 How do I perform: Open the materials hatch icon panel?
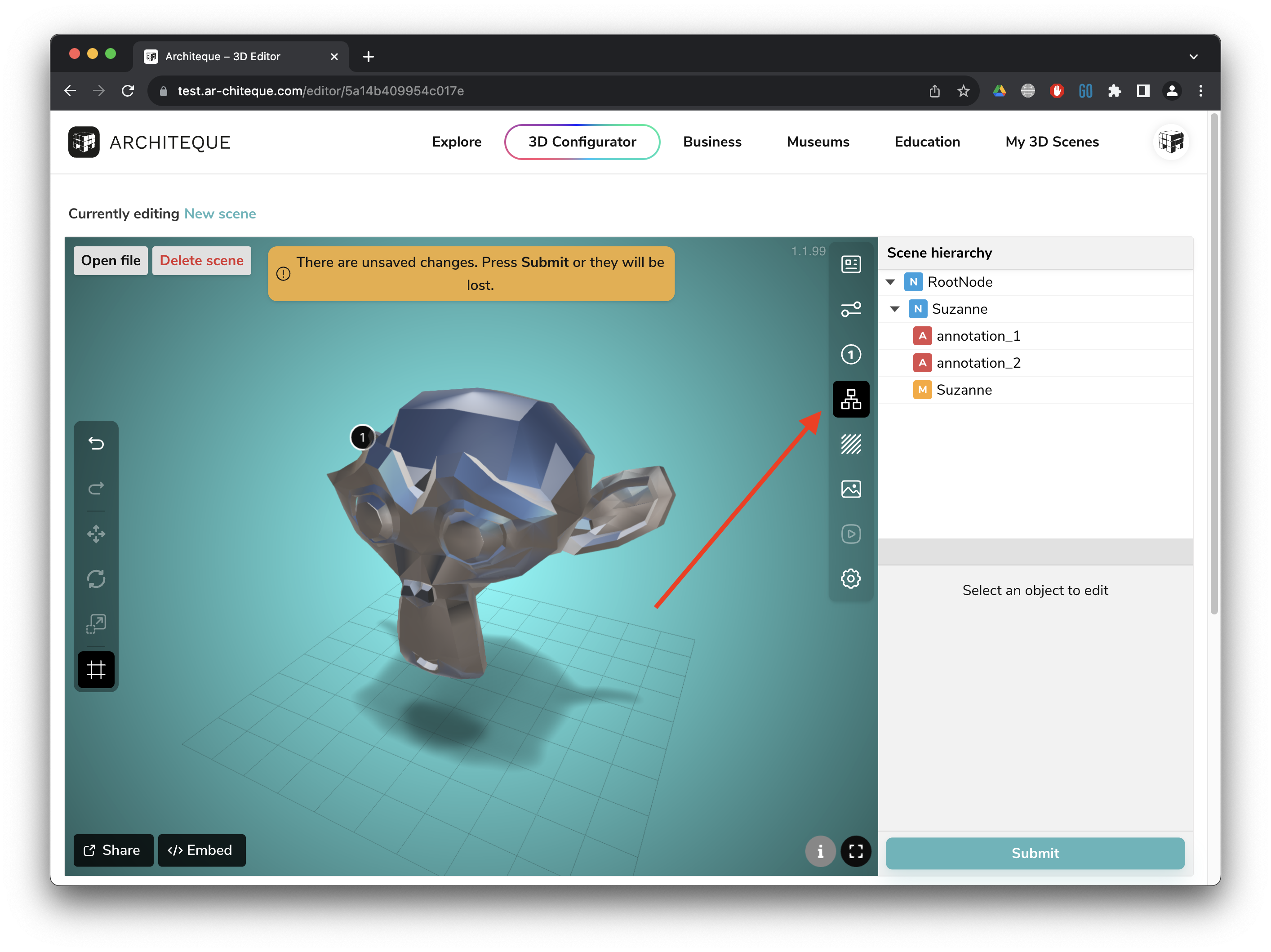(850, 444)
